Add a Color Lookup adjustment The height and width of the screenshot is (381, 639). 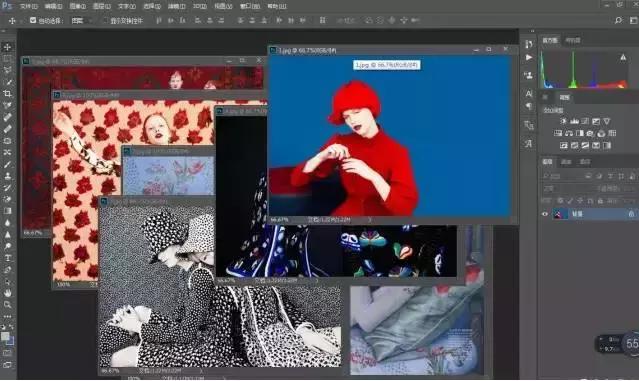click(612, 133)
